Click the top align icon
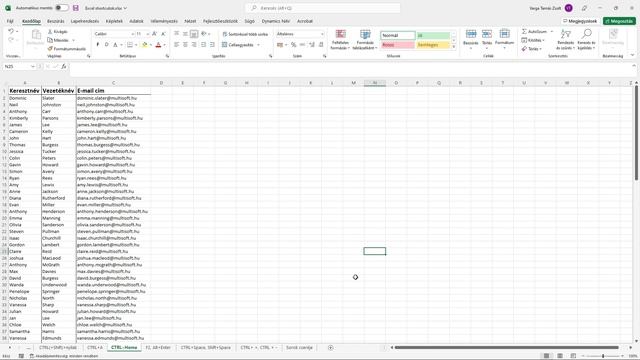This screenshot has width=640, height=360. [176, 34]
